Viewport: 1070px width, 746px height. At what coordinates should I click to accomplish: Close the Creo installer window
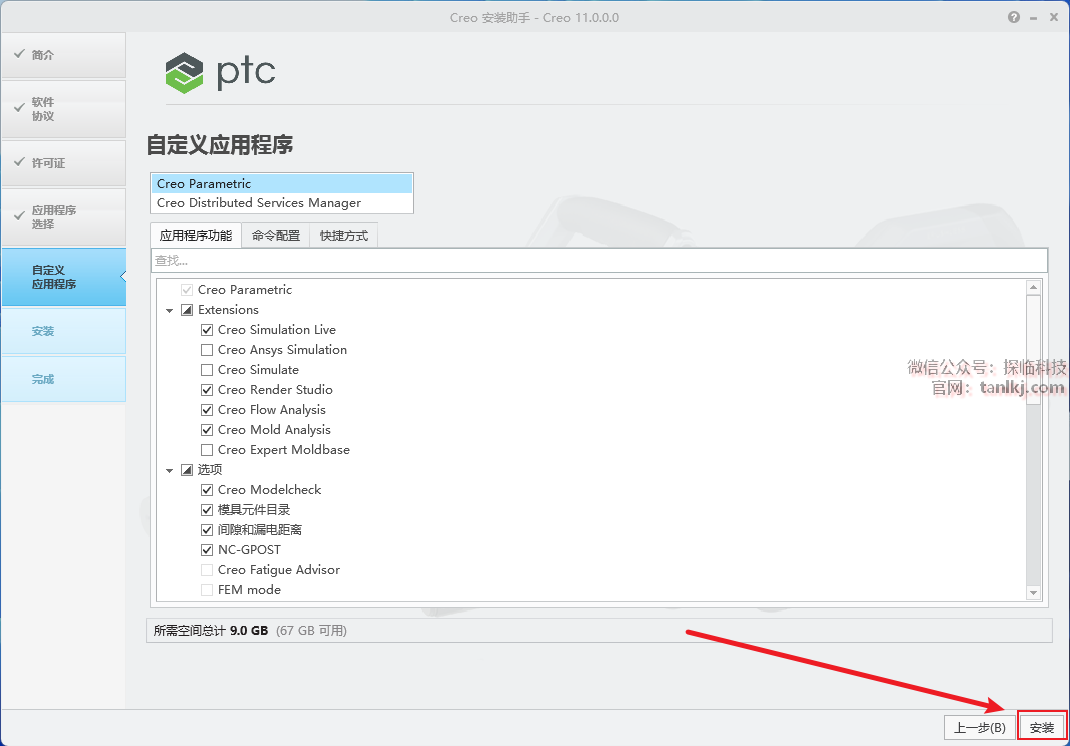[x=1054, y=17]
